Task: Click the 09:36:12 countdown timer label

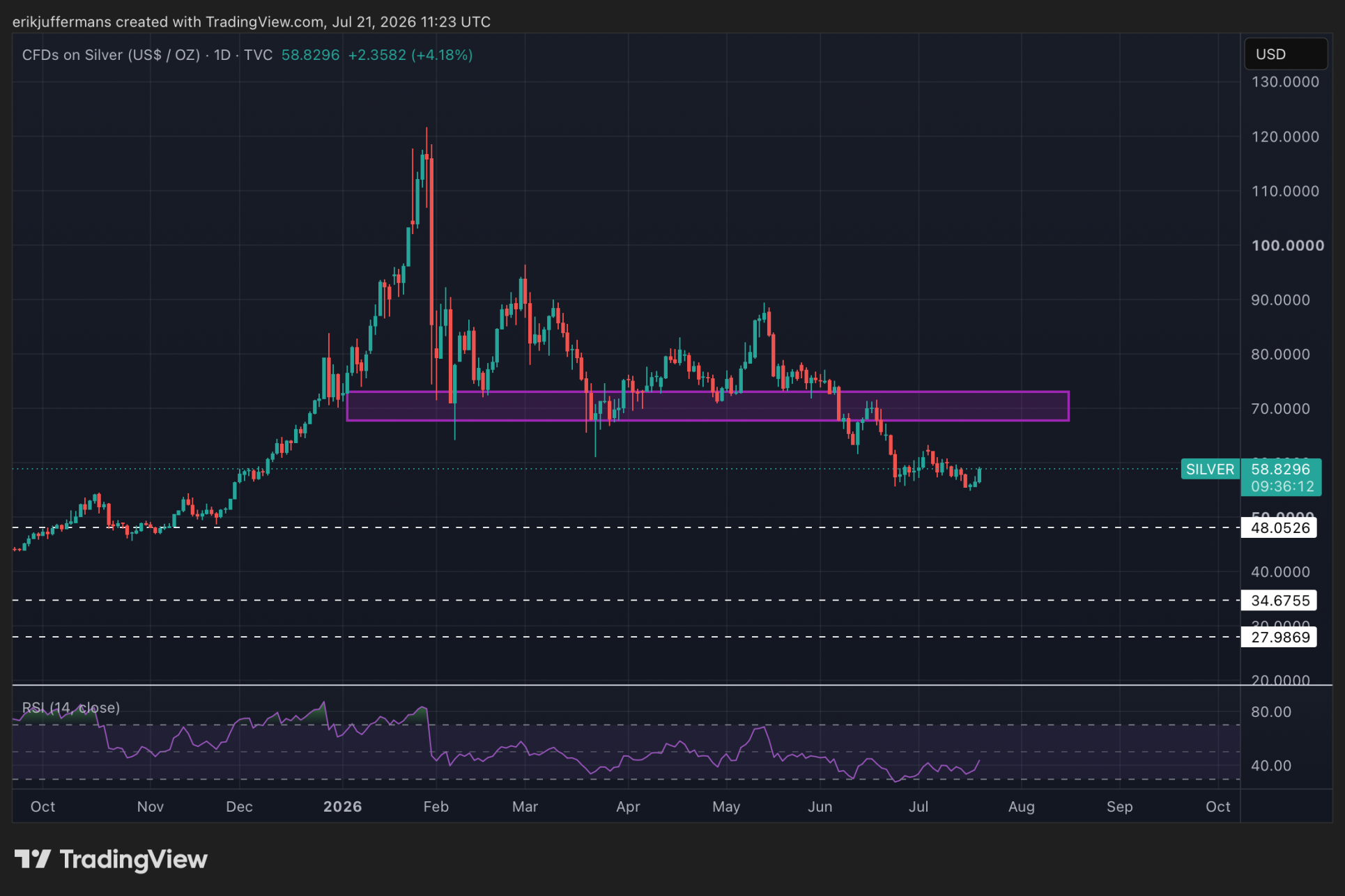Action: pos(1282,486)
